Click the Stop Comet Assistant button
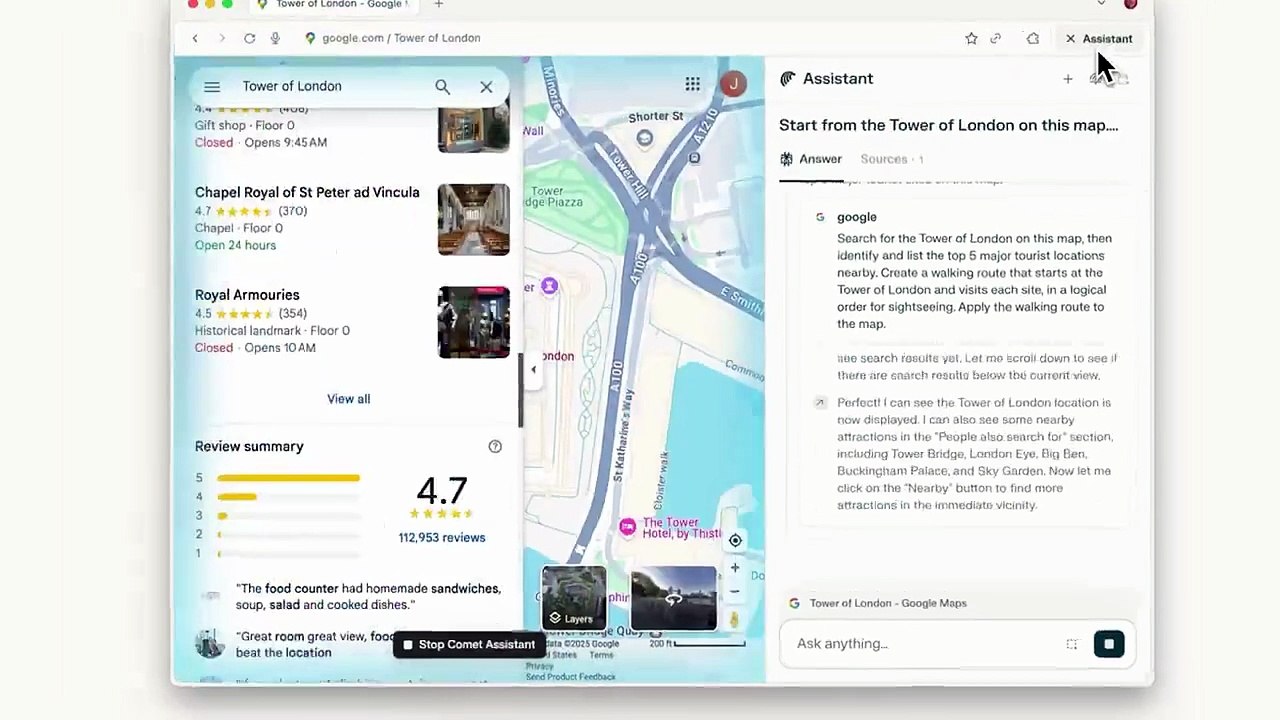The height and width of the screenshot is (720, 1280). tap(469, 645)
